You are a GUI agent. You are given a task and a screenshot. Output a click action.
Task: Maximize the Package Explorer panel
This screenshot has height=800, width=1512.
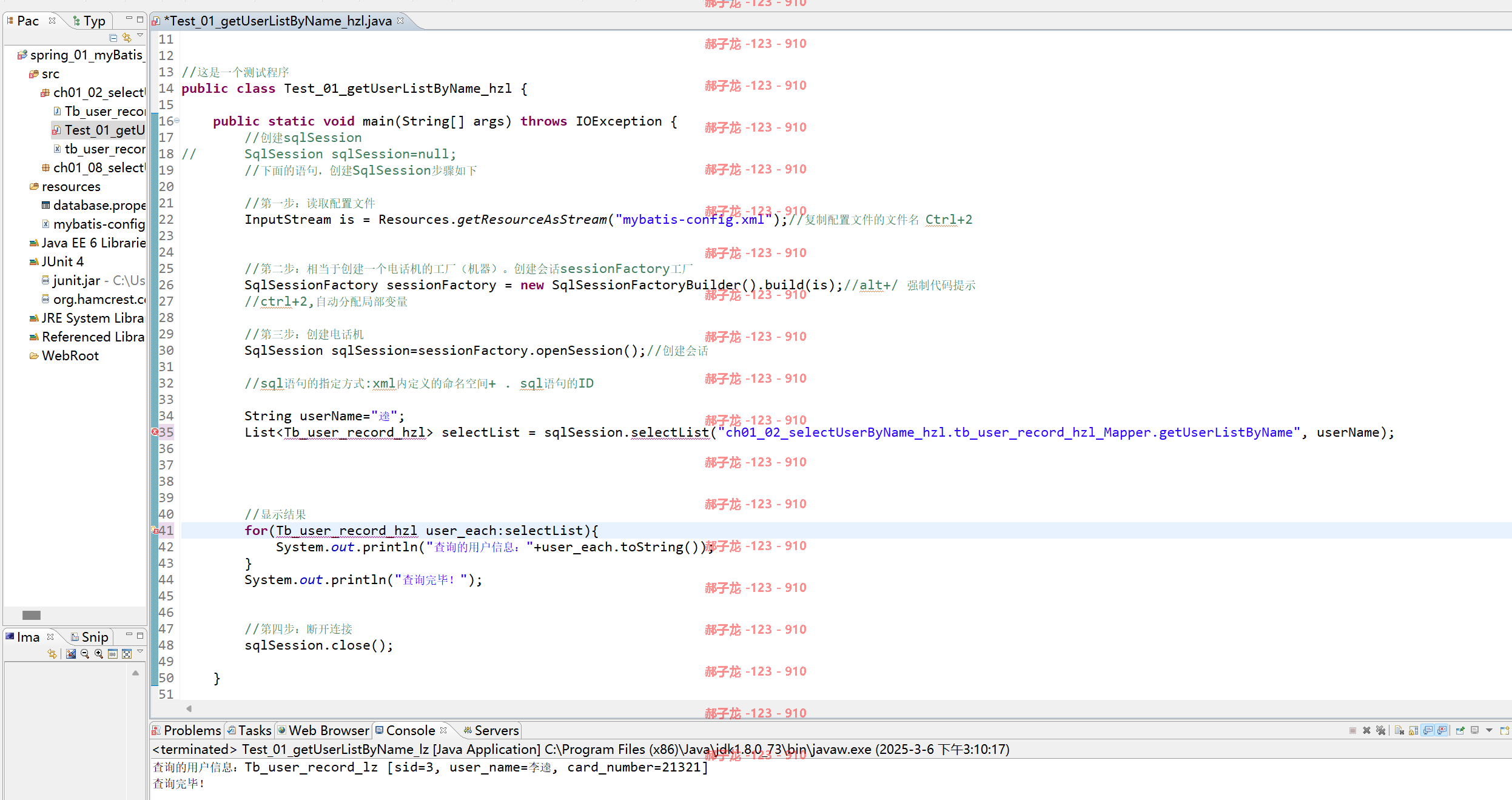[x=140, y=19]
